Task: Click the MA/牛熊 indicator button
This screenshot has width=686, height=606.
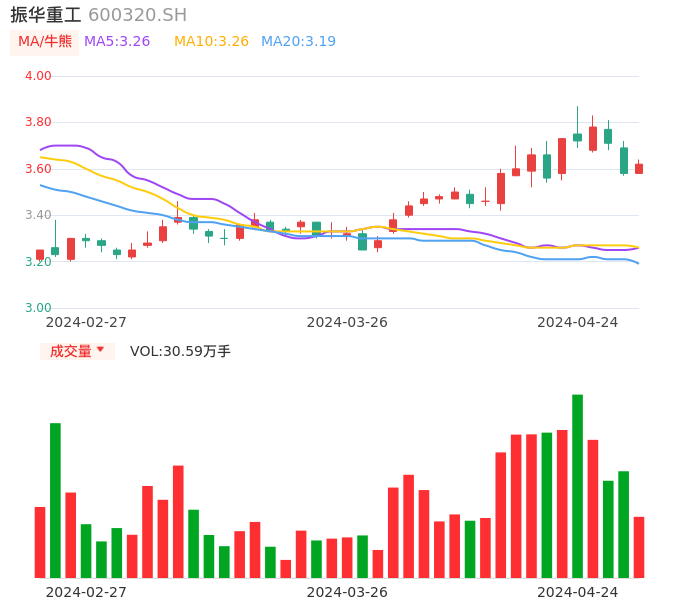Action: pyautogui.click(x=44, y=42)
